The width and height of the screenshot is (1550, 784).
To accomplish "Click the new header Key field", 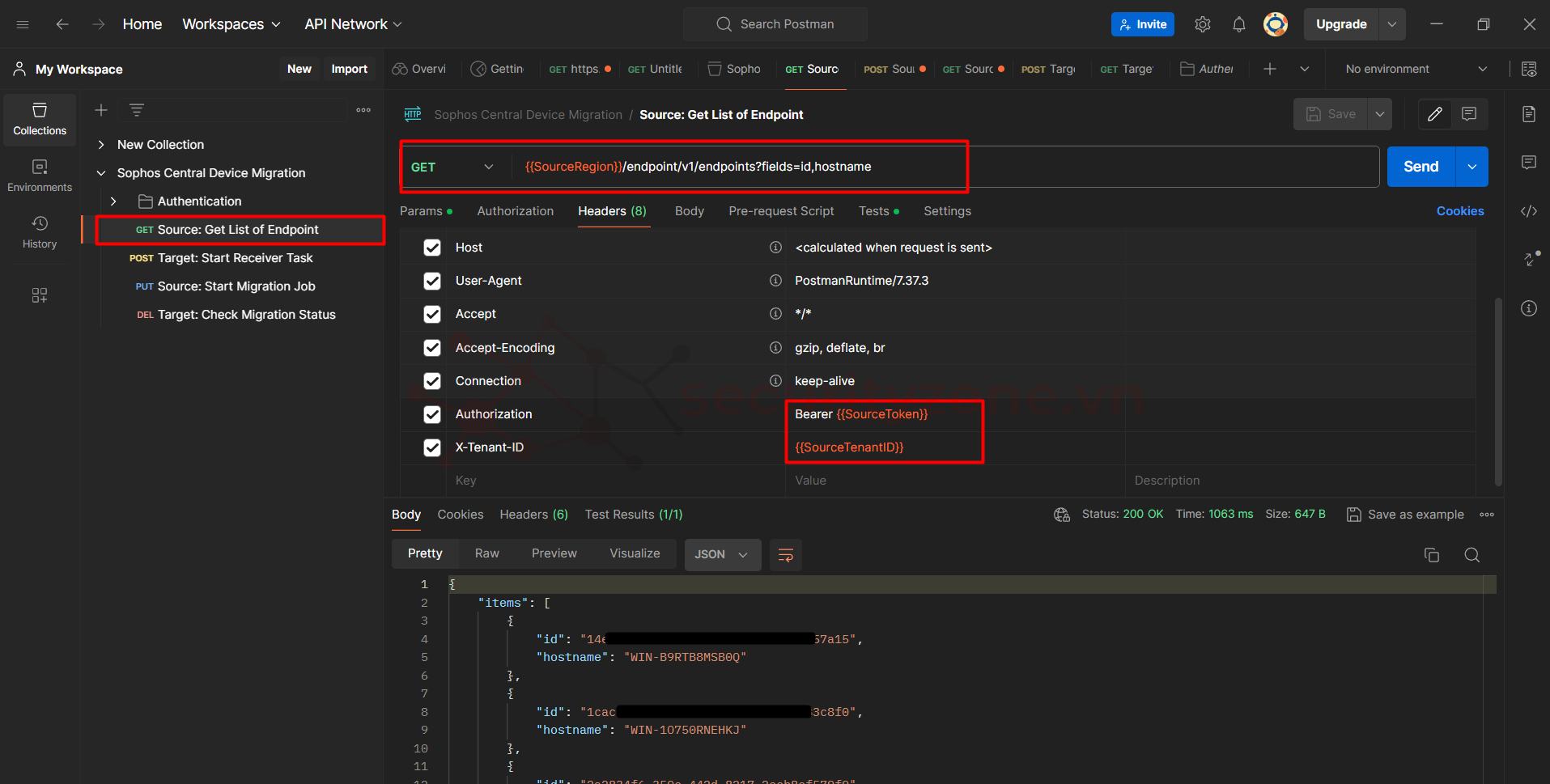I will tap(615, 481).
